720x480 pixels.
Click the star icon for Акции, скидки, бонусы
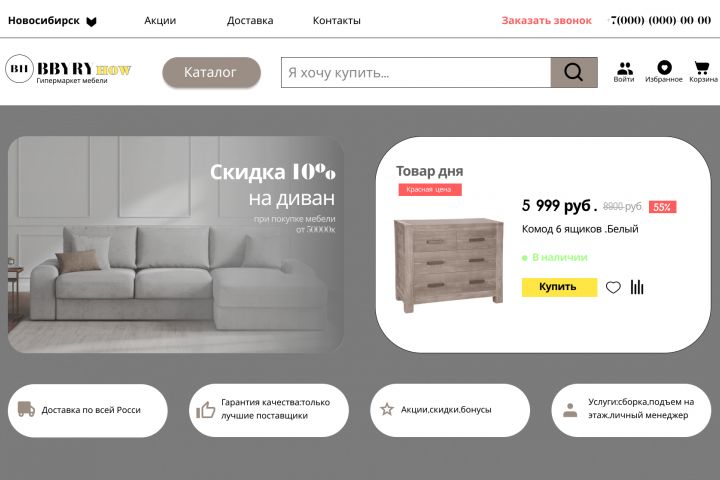387,409
